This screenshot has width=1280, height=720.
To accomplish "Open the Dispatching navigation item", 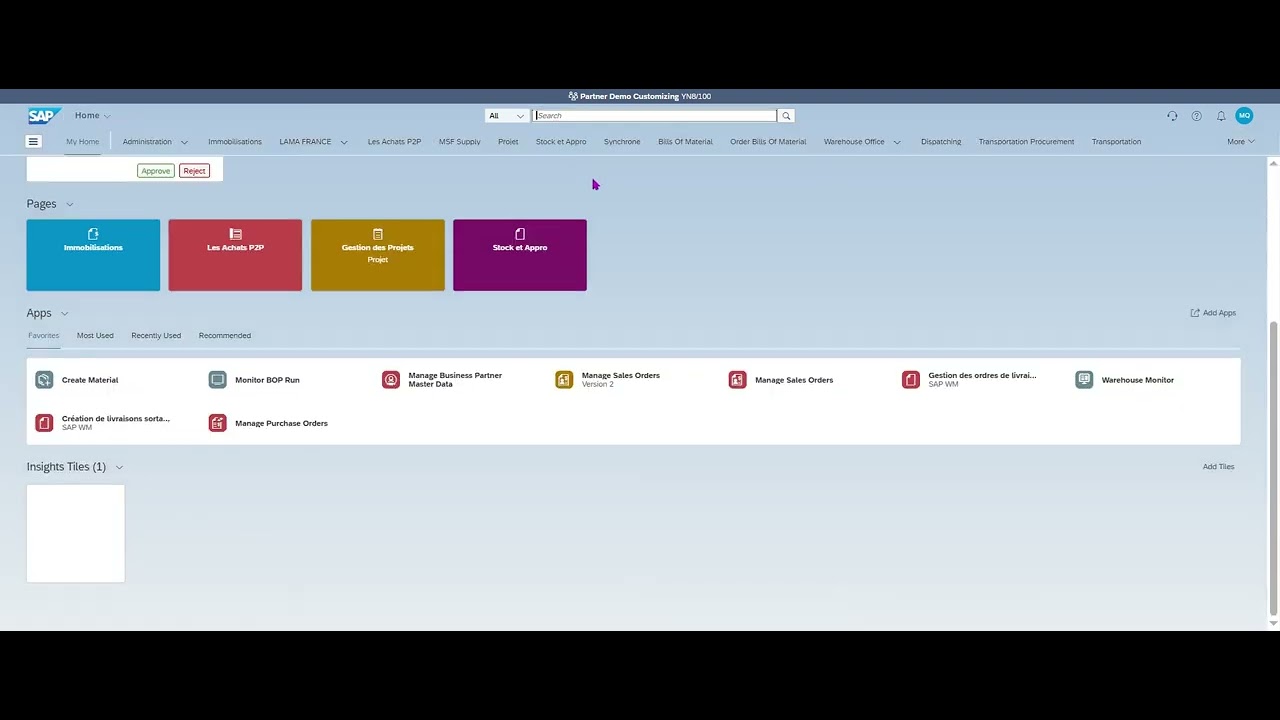I will click(941, 142).
